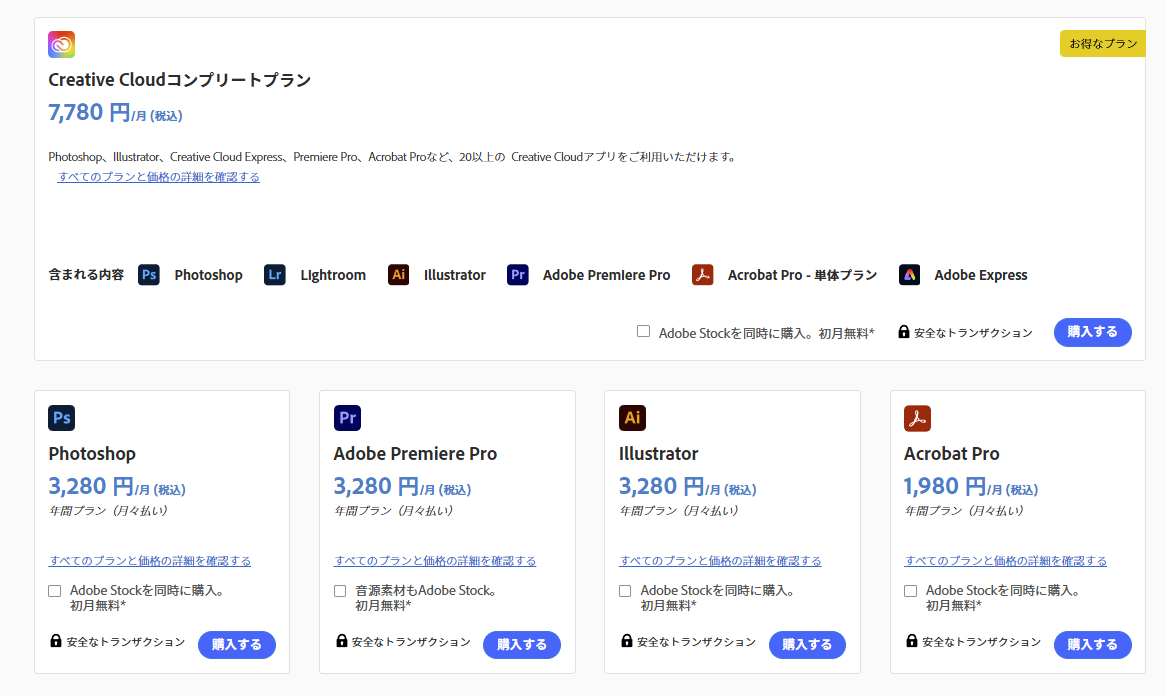The image size is (1166, 696).
Task: Click the 7,780 円 price text
Action: [x=115, y=112]
